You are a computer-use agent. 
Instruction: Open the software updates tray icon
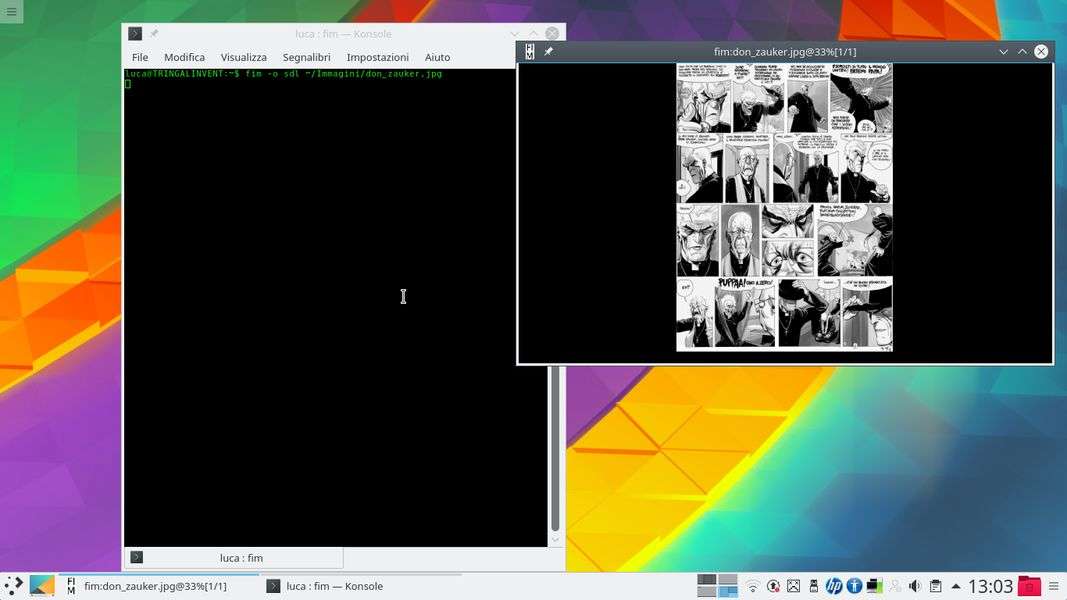pos(773,586)
